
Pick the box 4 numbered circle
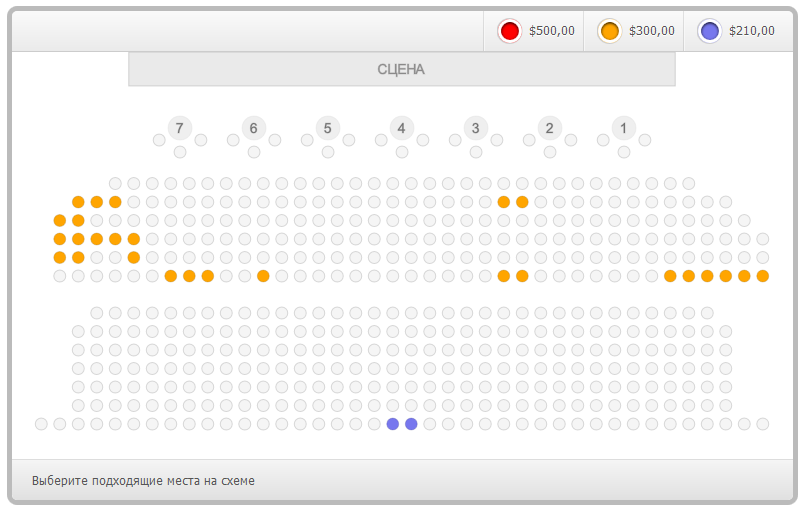tap(401, 128)
